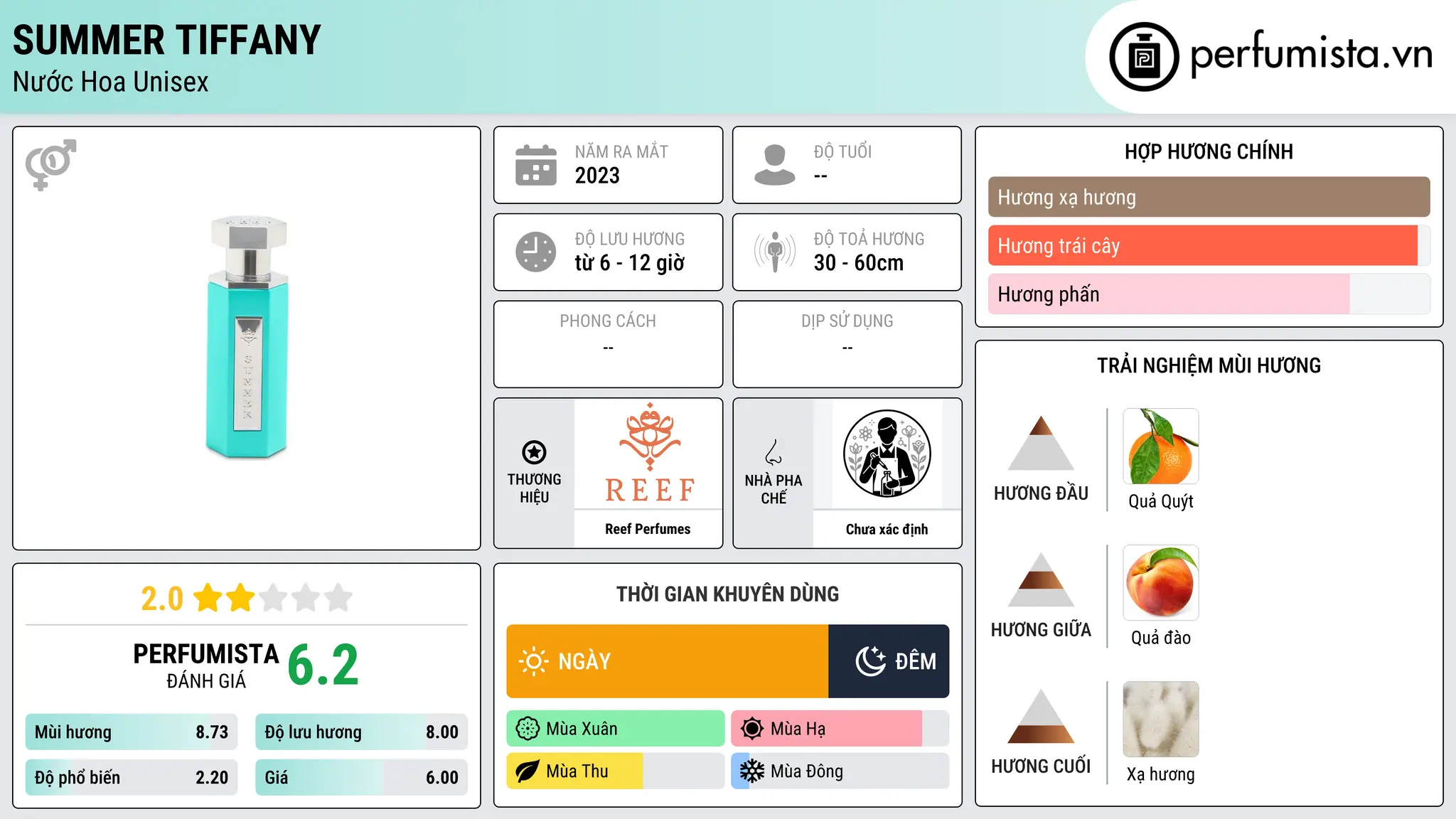
Task: Click the third rating star, the first grey one
Action: pos(274,598)
